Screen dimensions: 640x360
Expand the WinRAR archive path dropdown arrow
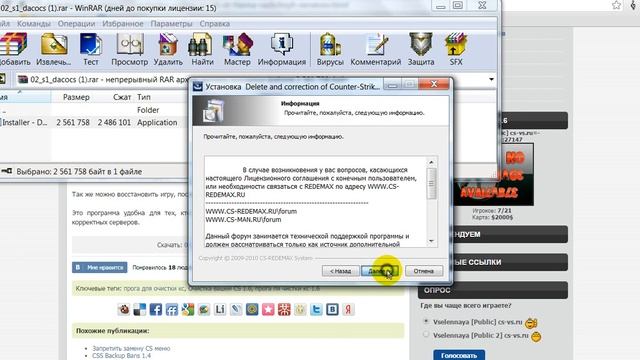pos(491,79)
